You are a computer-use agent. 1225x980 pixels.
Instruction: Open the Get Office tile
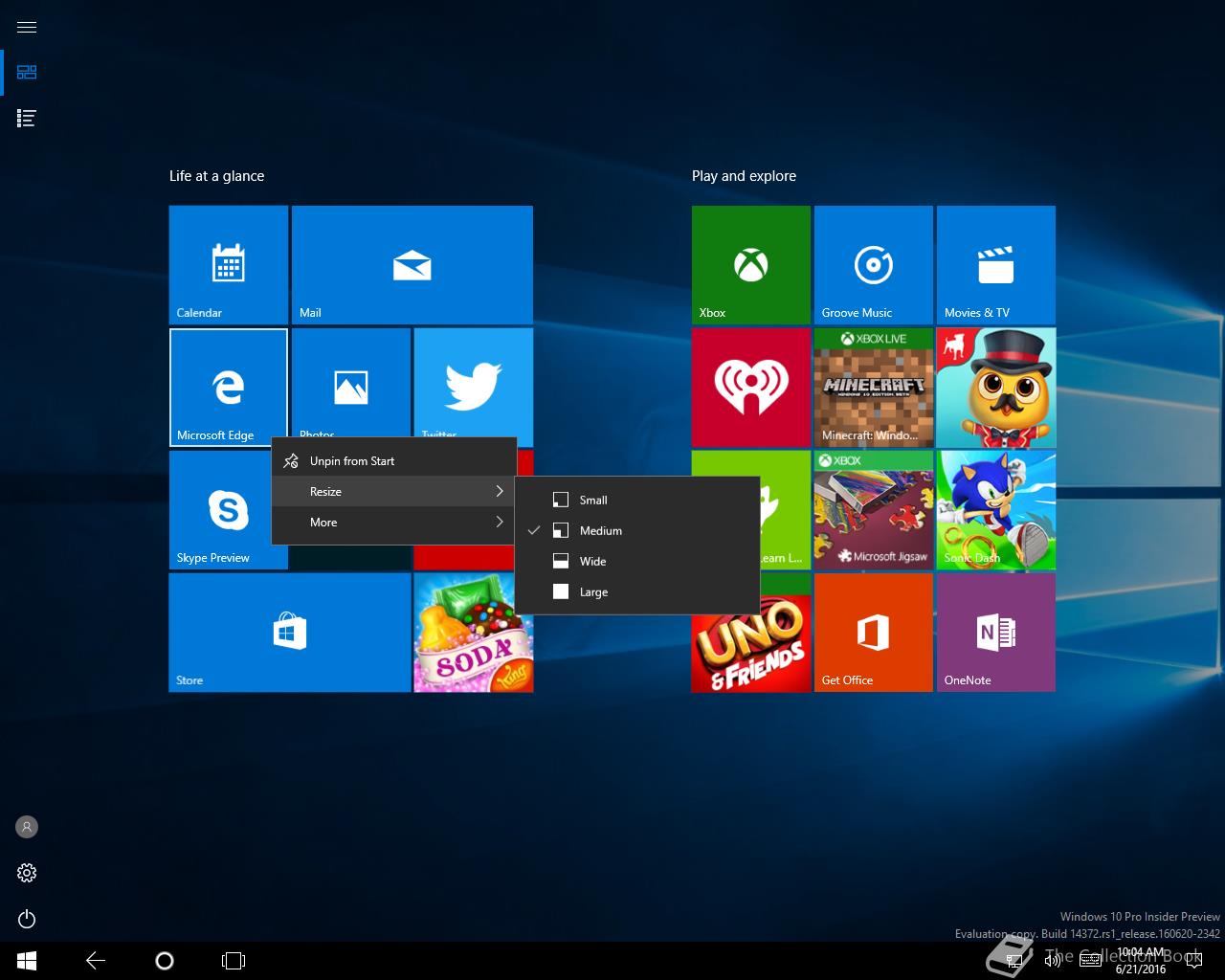(x=874, y=633)
